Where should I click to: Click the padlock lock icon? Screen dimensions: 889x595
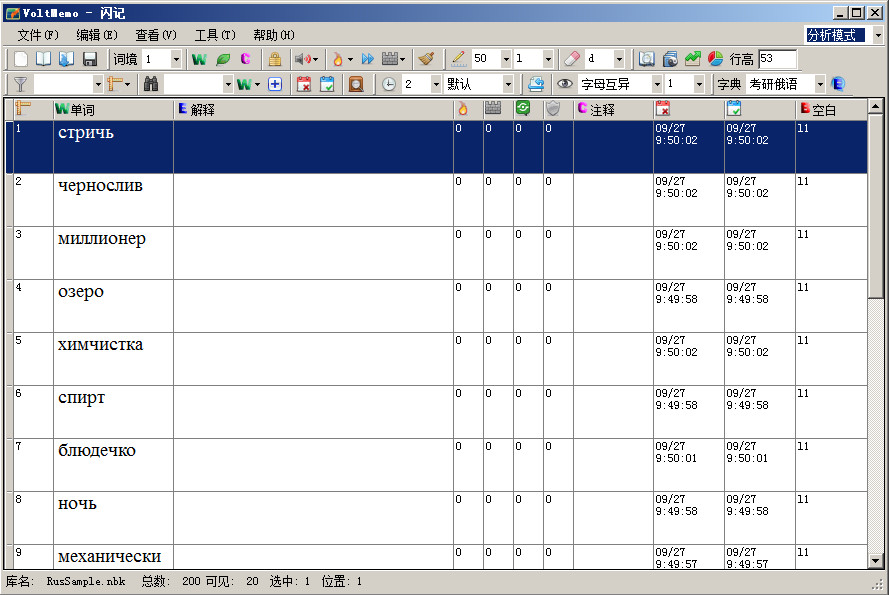273,60
